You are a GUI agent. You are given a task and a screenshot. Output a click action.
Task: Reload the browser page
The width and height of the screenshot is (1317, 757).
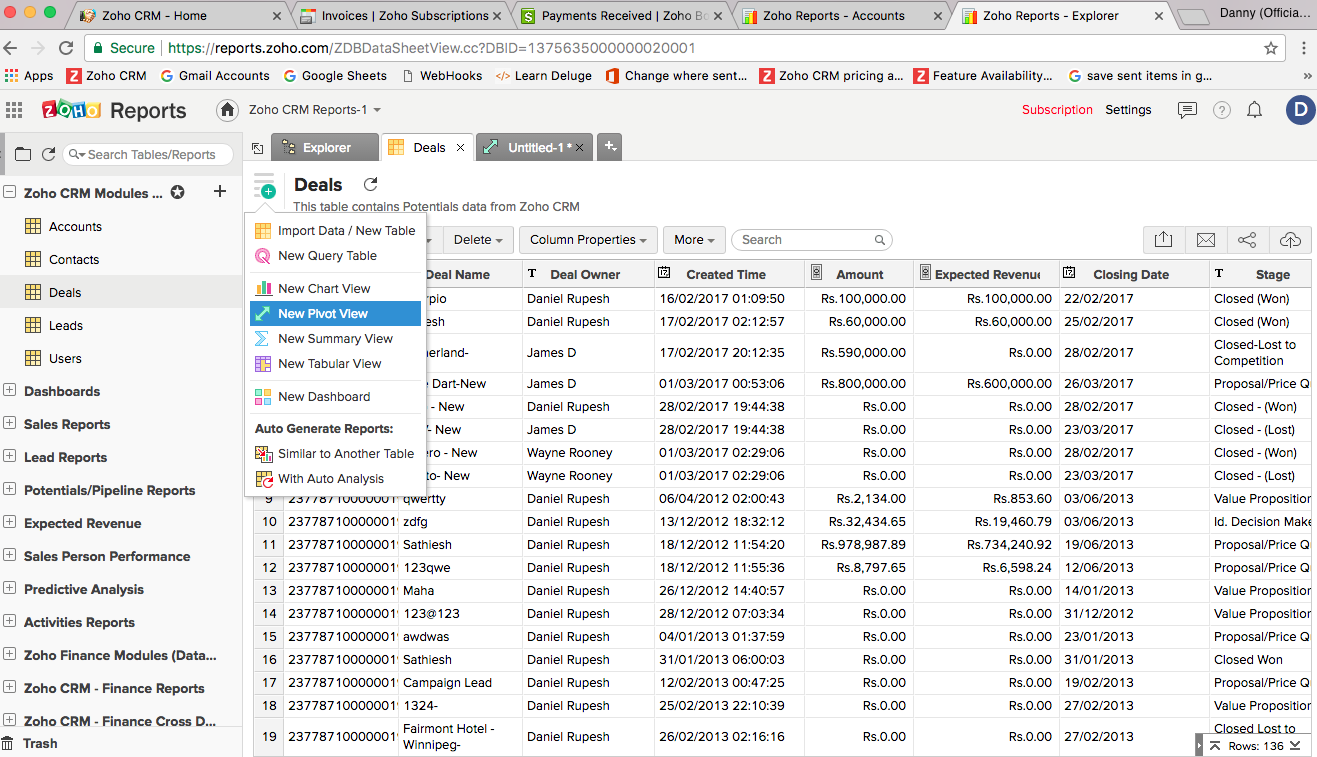(x=66, y=48)
